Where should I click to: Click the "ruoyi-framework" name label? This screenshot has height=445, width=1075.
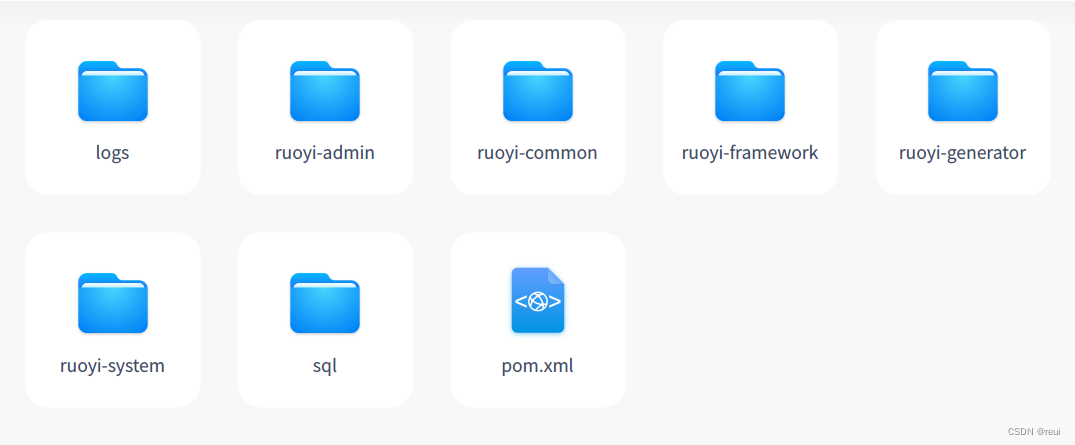[750, 152]
